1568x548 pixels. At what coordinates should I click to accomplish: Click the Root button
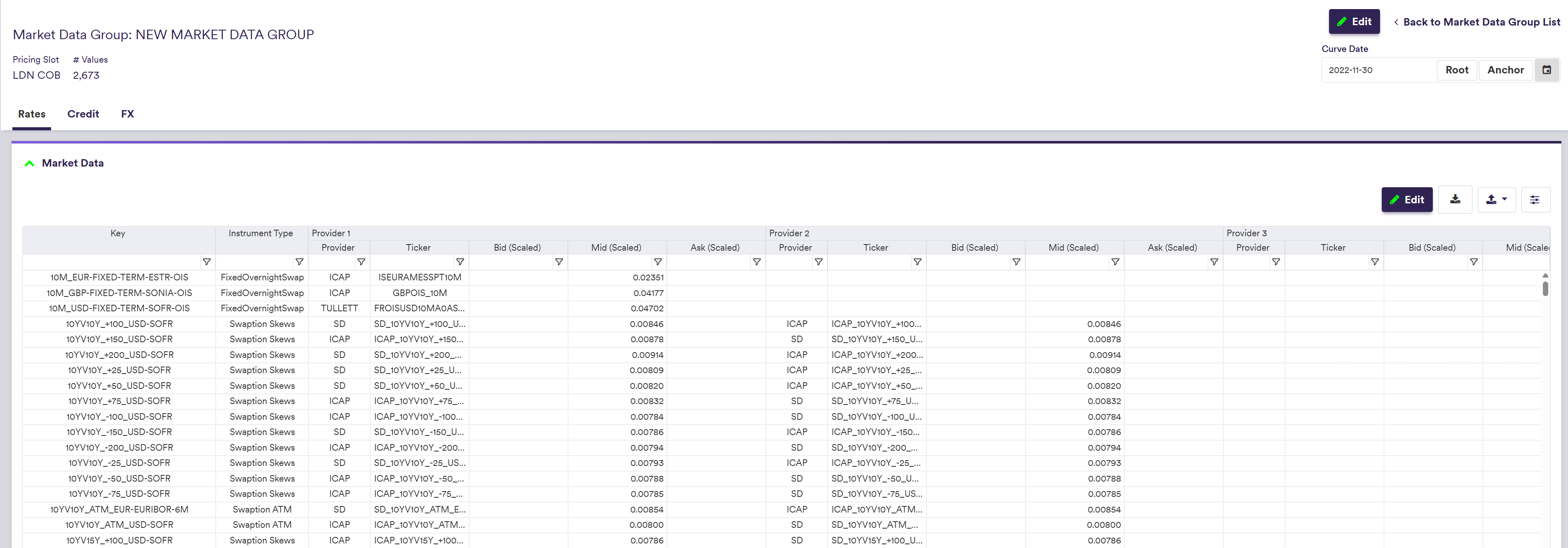click(x=1457, y=70)
